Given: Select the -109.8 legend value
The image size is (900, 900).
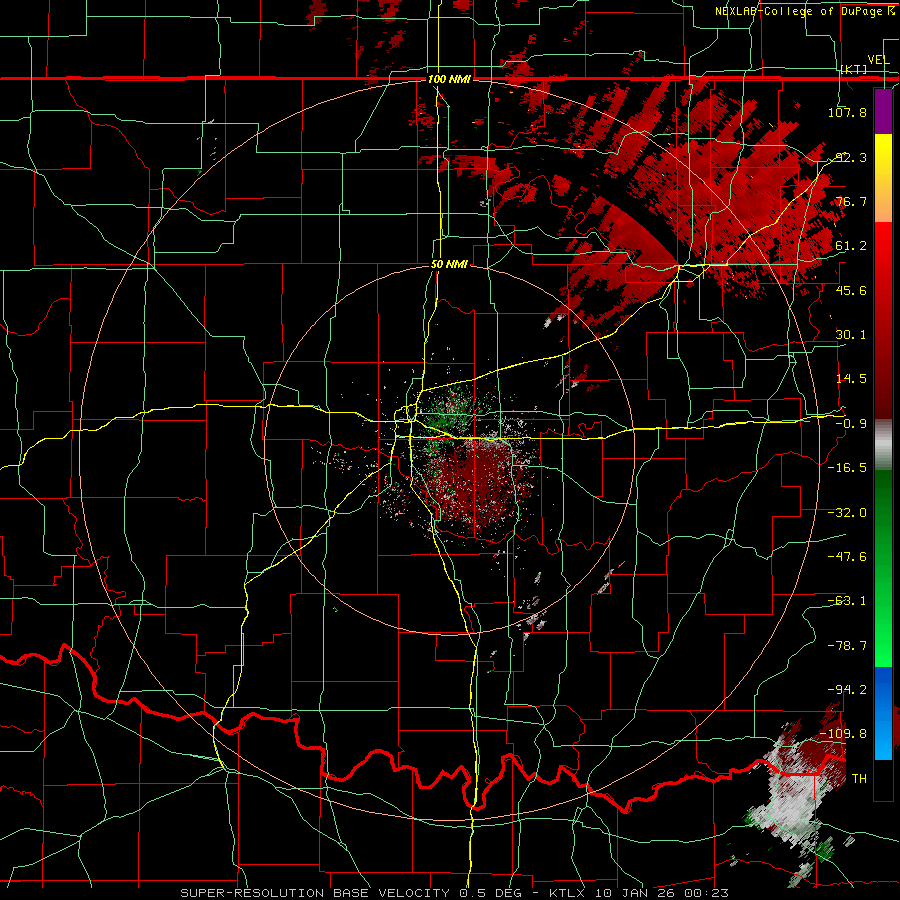Looking at the screenshot, I should point(843,734).
